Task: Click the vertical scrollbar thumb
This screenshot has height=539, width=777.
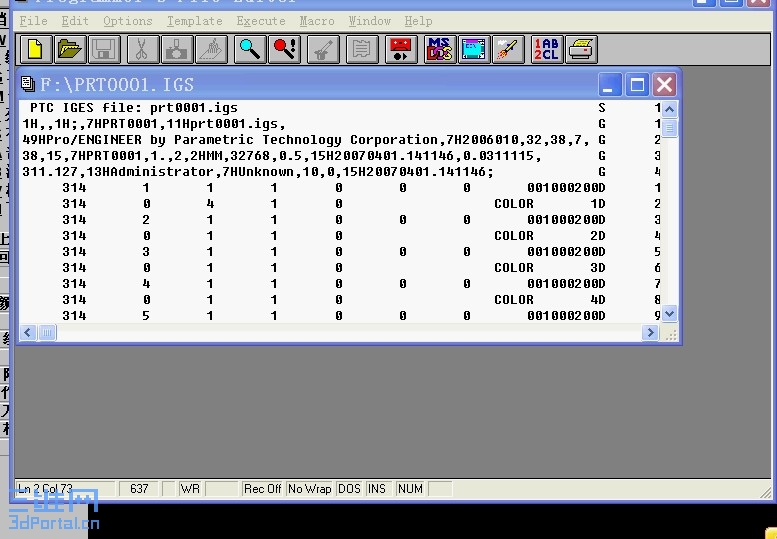Action: pyautogui.click(x=669, y=128)
